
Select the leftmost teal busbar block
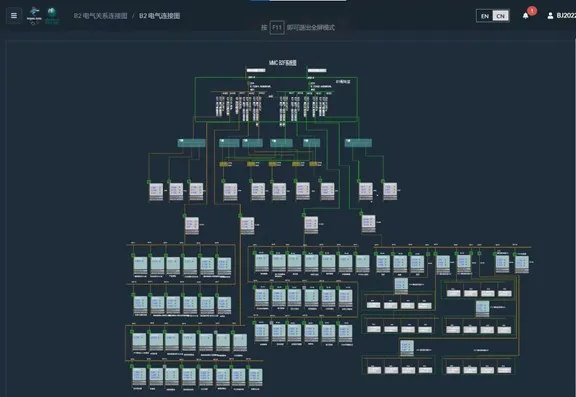coord(191,143)
